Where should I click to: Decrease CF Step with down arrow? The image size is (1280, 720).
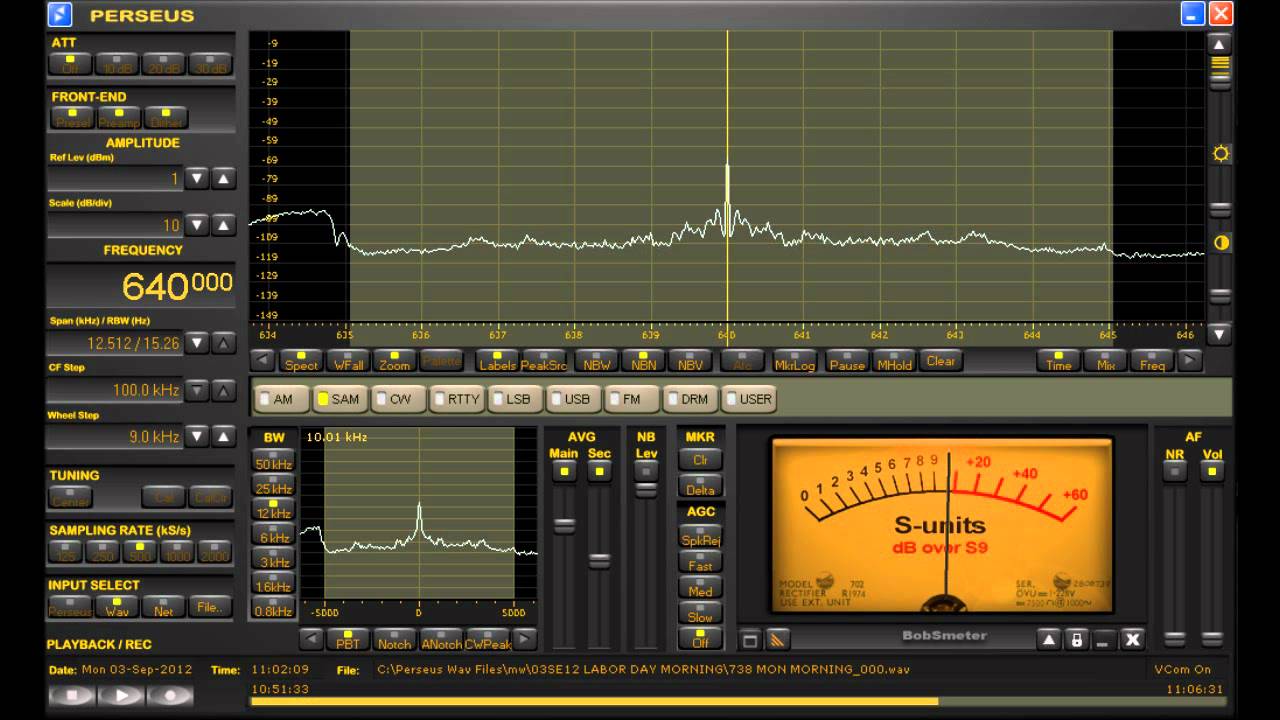coord(198,390)
